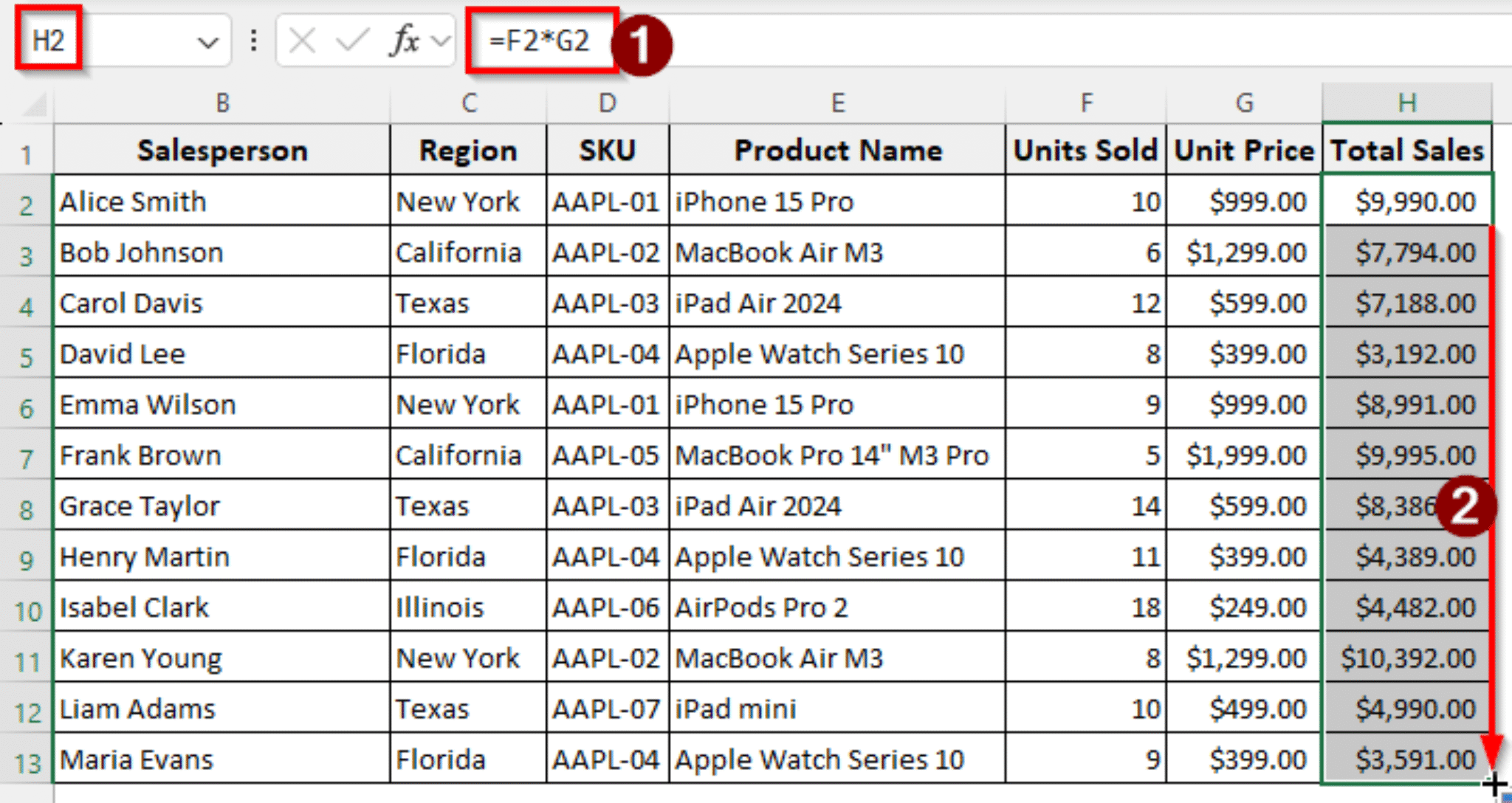The width and height of the screenshot is (1512, 803).
Task: Select column header B
Action: pos(221,103)
